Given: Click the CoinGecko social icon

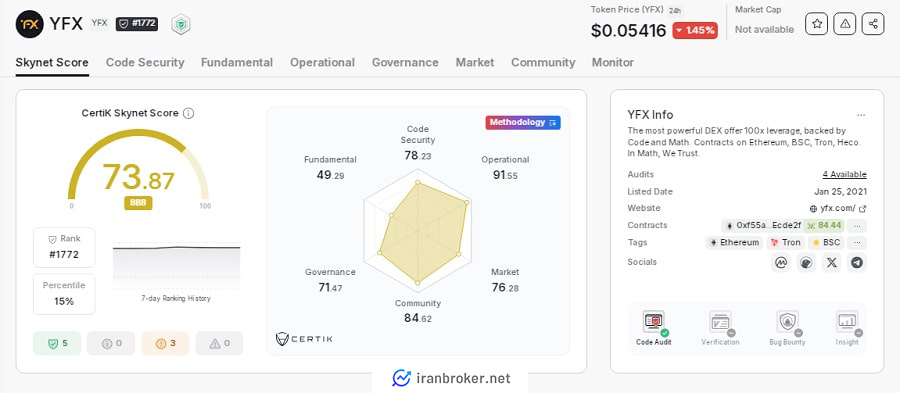Looking at the screenshot, I should pyautogui.click(x=806, y=262).
